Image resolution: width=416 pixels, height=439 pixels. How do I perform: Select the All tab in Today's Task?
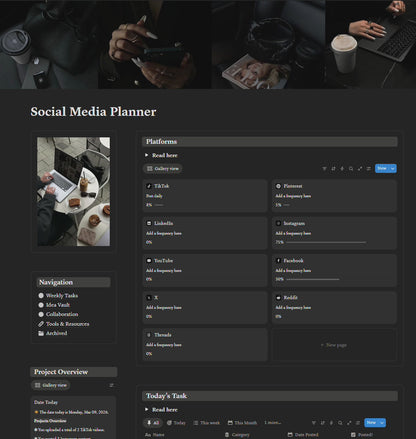[153, 423]
